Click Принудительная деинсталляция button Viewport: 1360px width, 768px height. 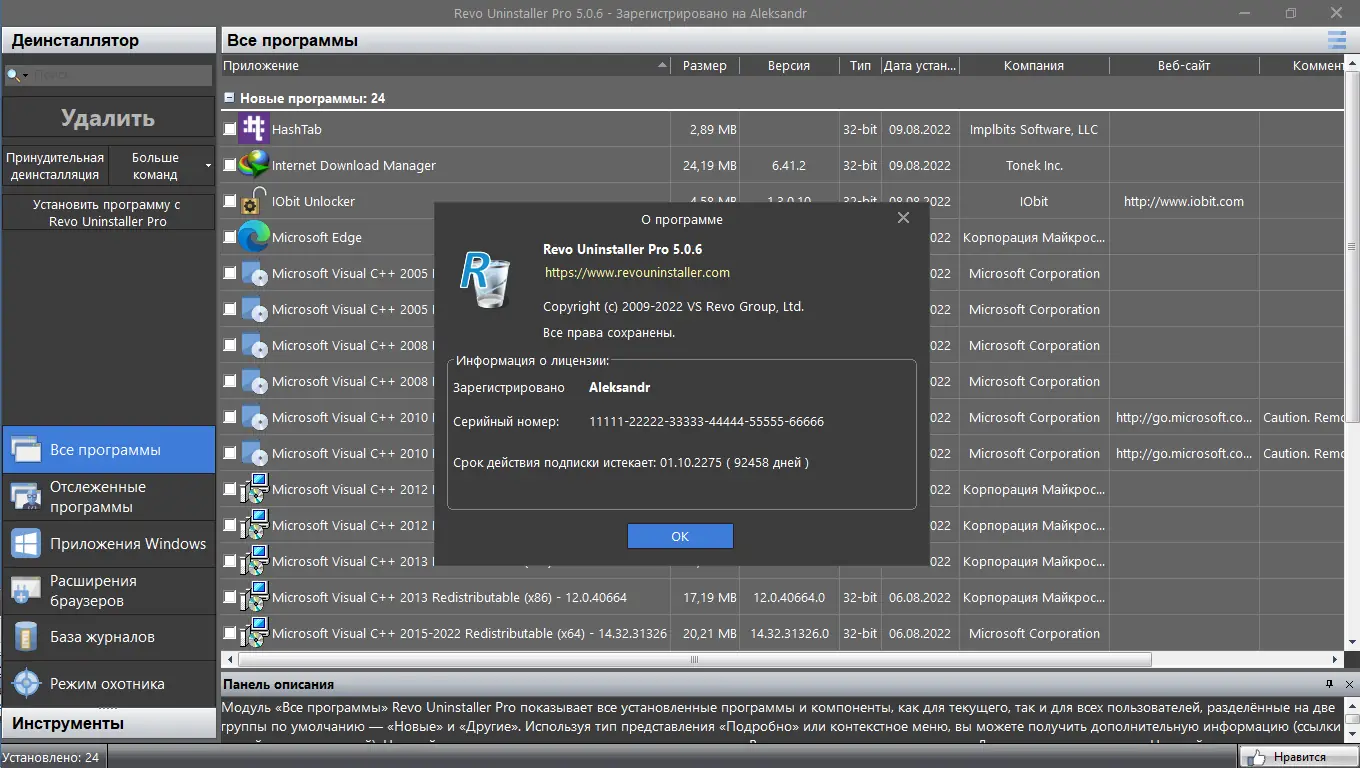pyautogui.click(x=55, y=166)
